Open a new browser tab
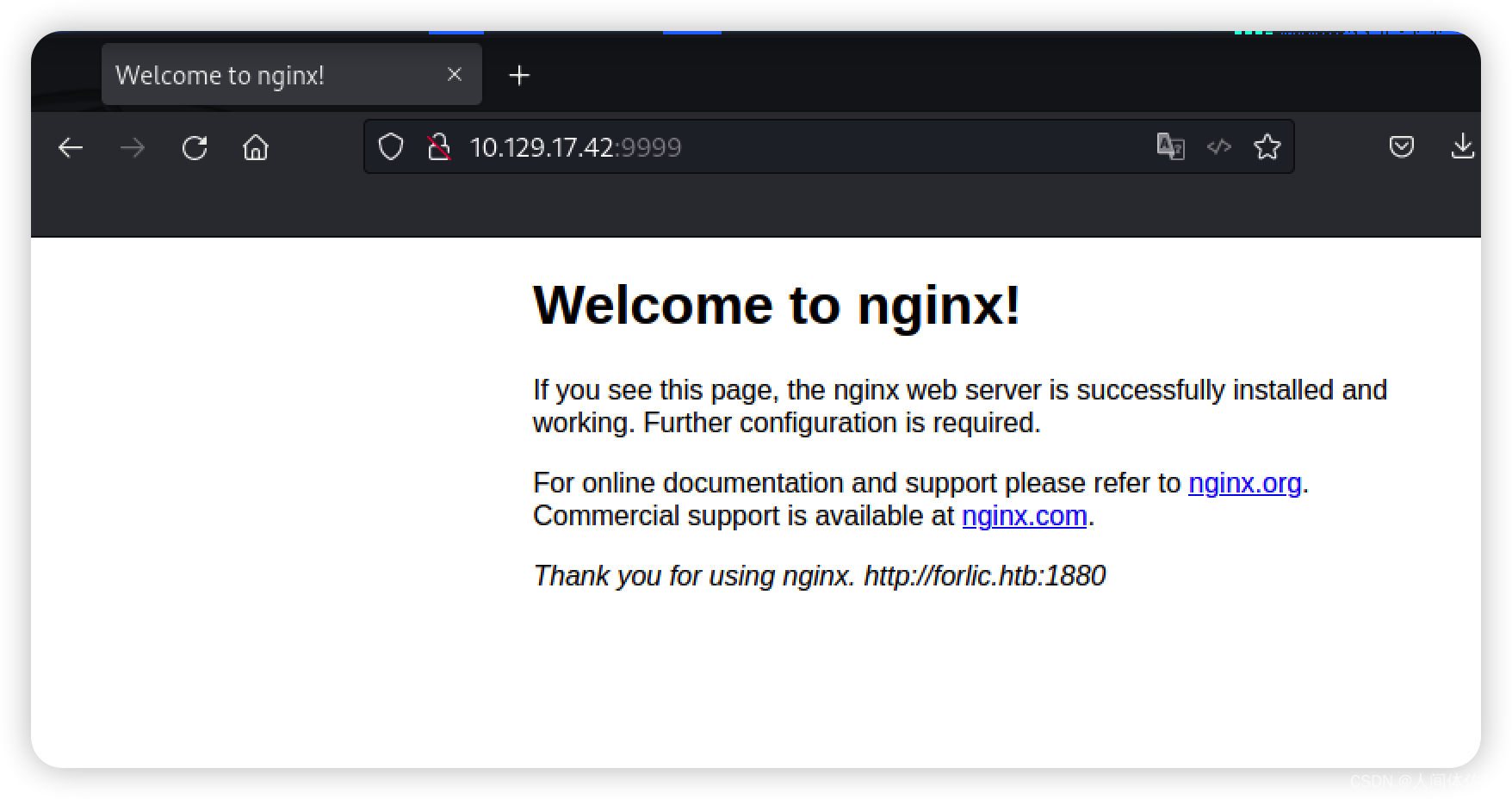The height and width of the screenshot is (799, 1512). pyautogui.click(x=519, y=76)
